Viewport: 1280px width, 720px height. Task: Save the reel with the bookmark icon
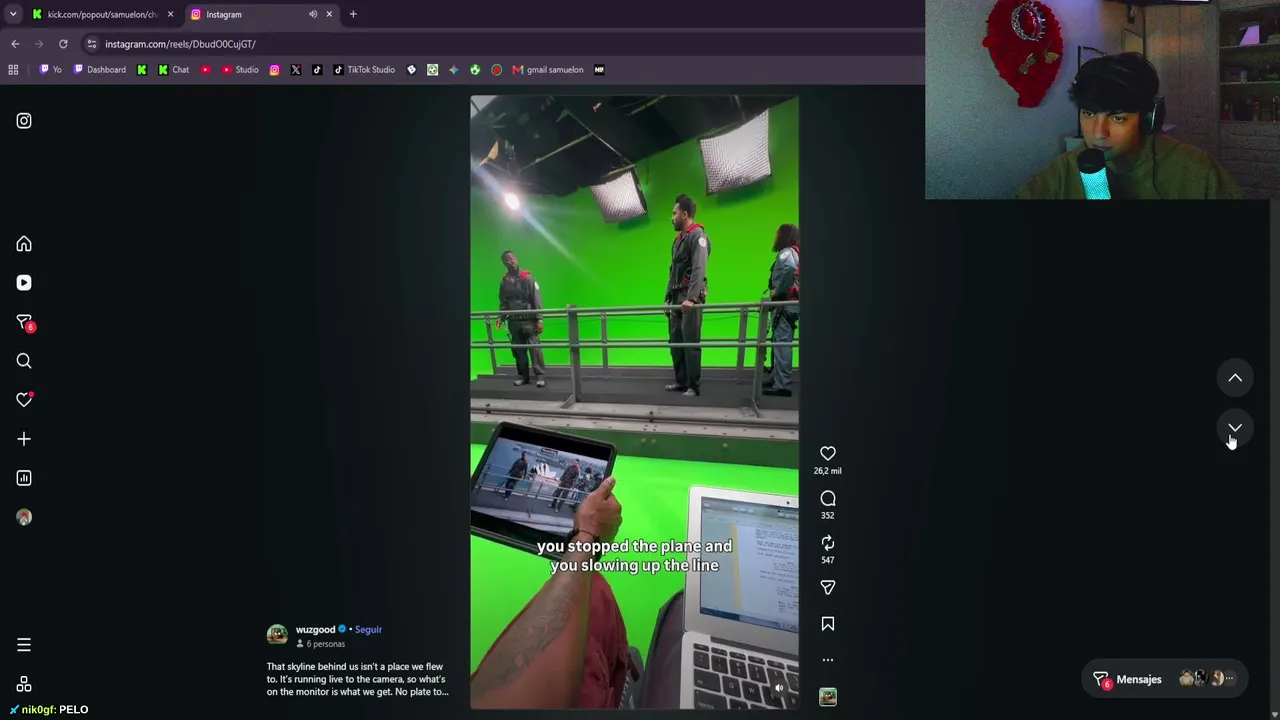(x=828, y=624)
